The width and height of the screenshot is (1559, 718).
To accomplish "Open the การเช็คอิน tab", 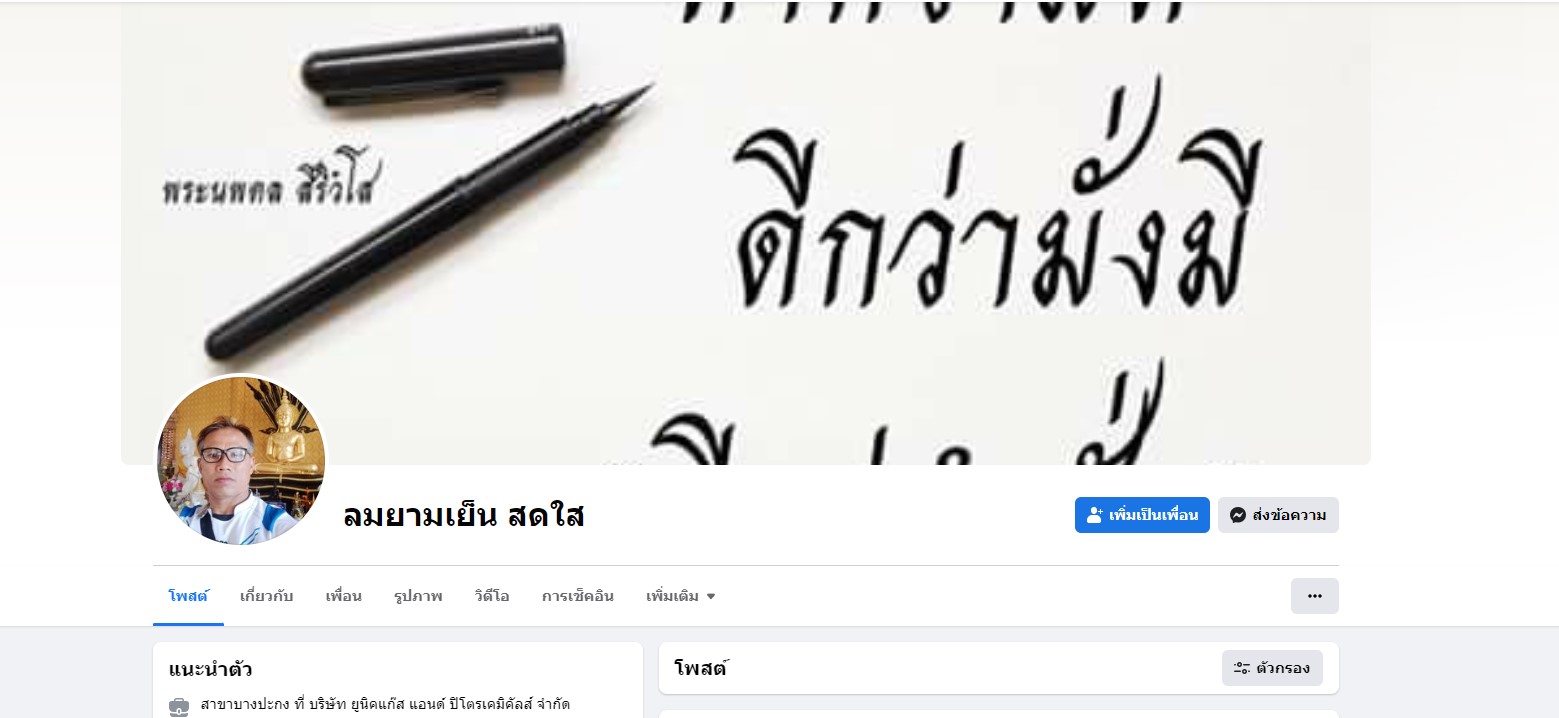I will tap(578, 596).
